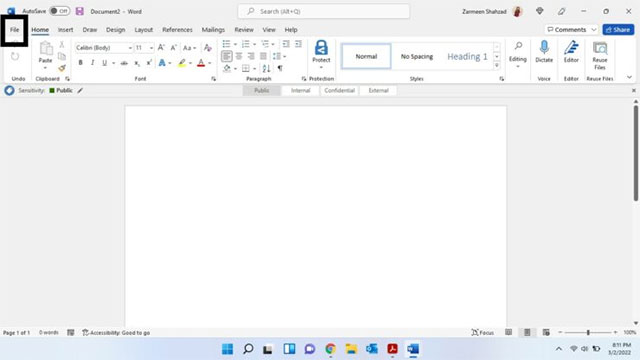Toggle Italic formatting
Viewport: 640px width, 360px height.
pyautogui.click(x=93, y=63)
